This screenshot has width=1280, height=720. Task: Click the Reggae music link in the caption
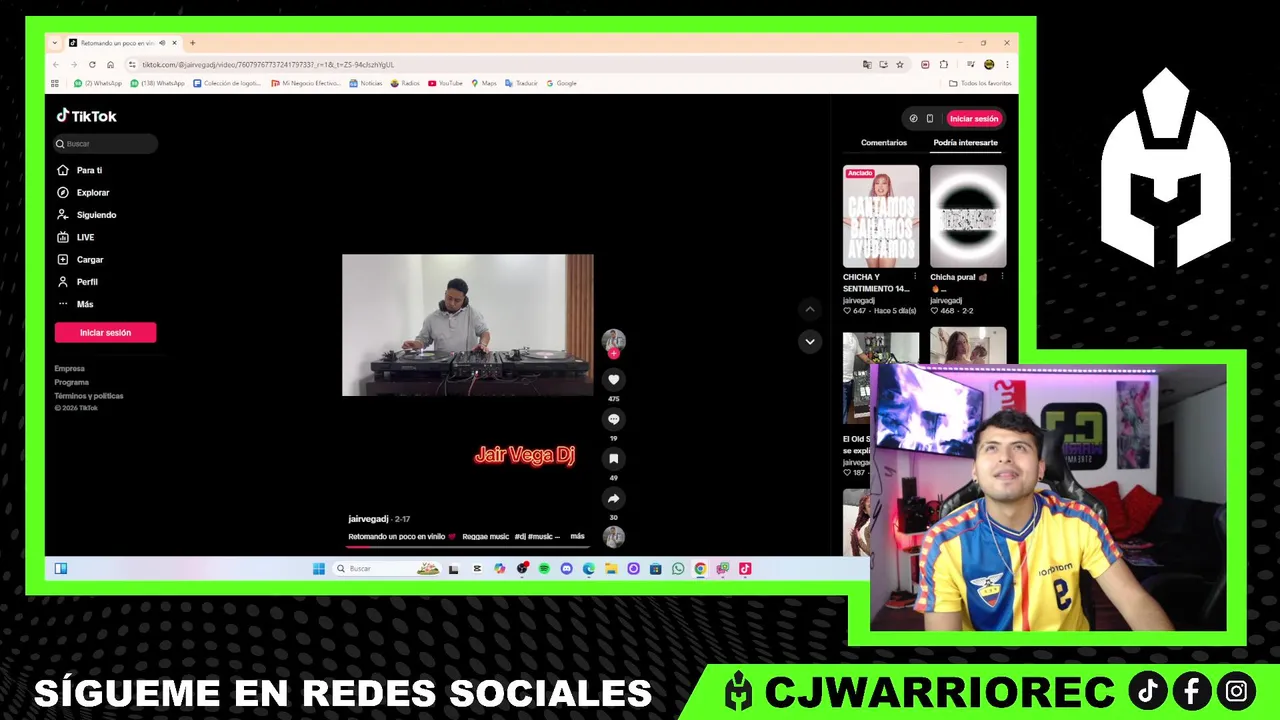484,537
